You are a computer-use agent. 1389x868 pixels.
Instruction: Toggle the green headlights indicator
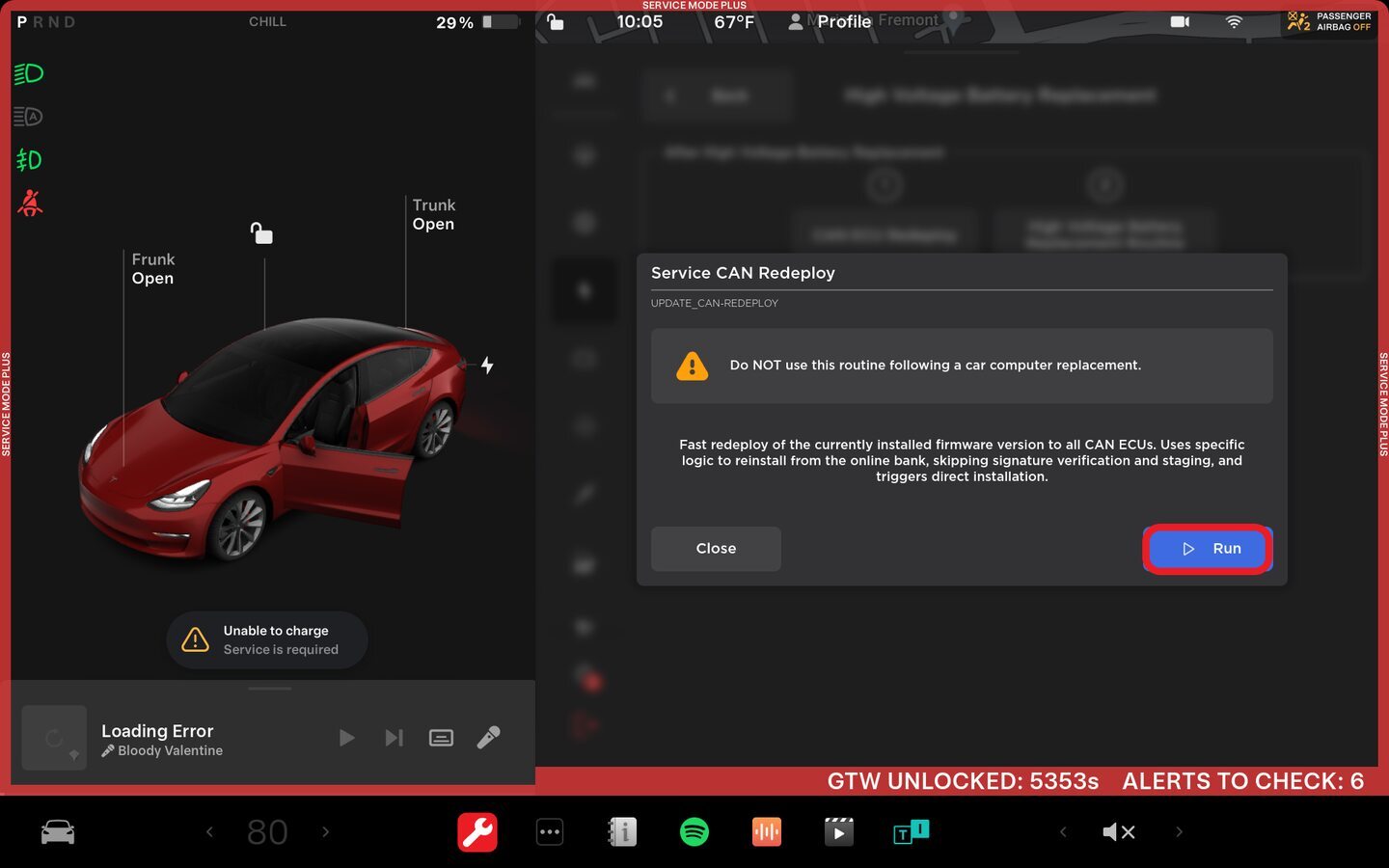point(29,73)
